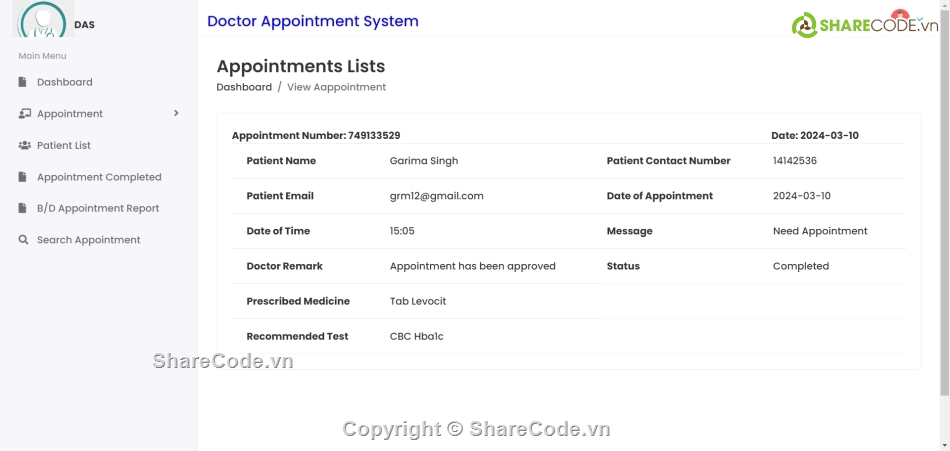The width and height of the screenshot is (950, 451).
Task: Click the B/D Appointment Report icon
Action: (x=22, y=208)
